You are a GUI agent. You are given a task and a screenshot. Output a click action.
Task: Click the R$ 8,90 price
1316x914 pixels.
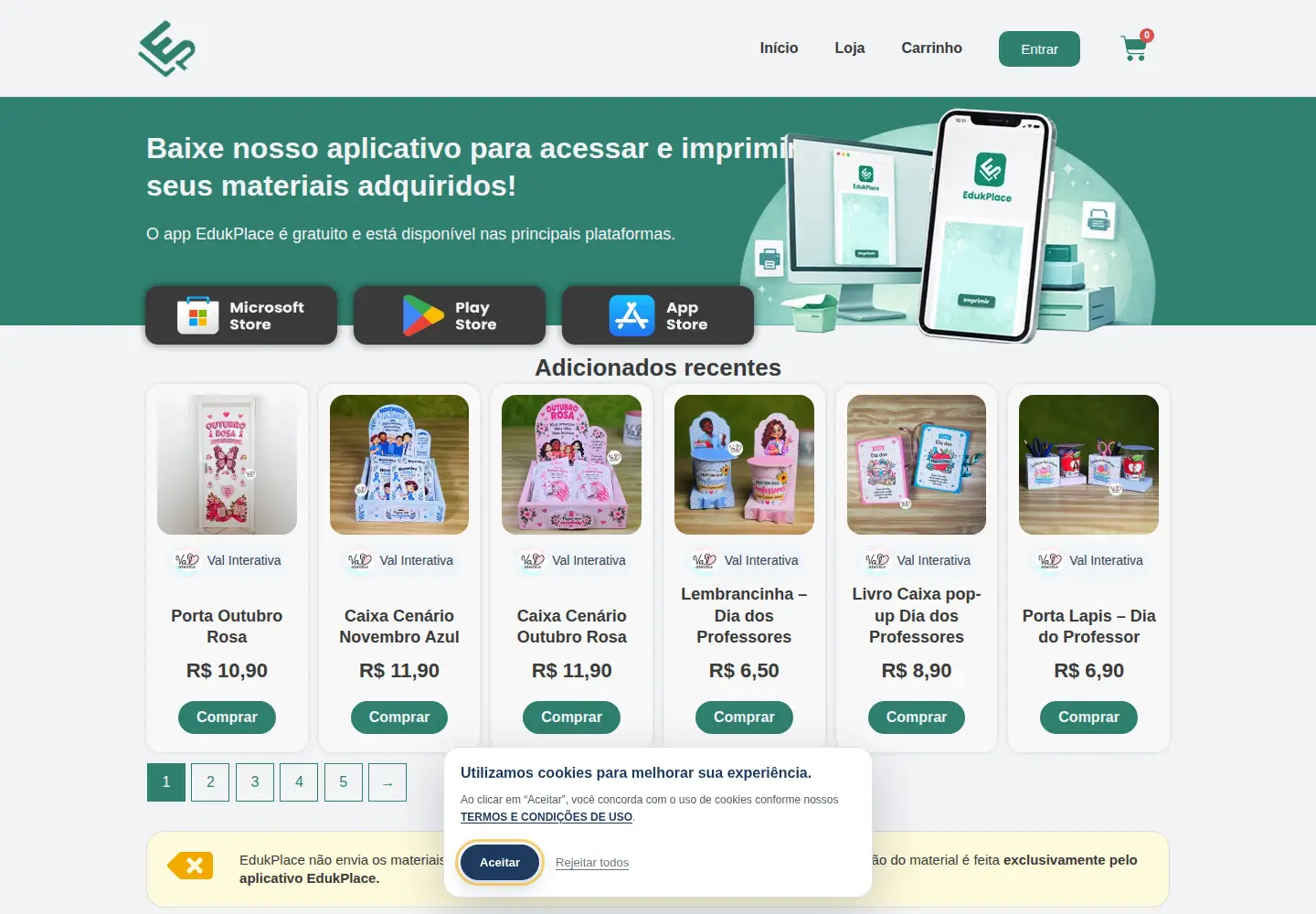click(917, 671)
